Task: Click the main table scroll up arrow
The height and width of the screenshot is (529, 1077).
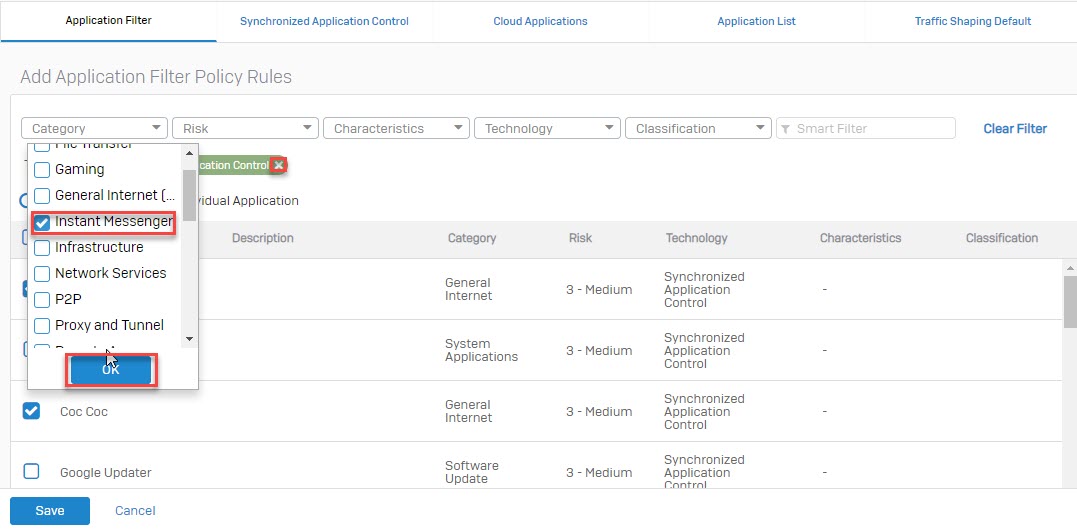Action: point(1069,267)
